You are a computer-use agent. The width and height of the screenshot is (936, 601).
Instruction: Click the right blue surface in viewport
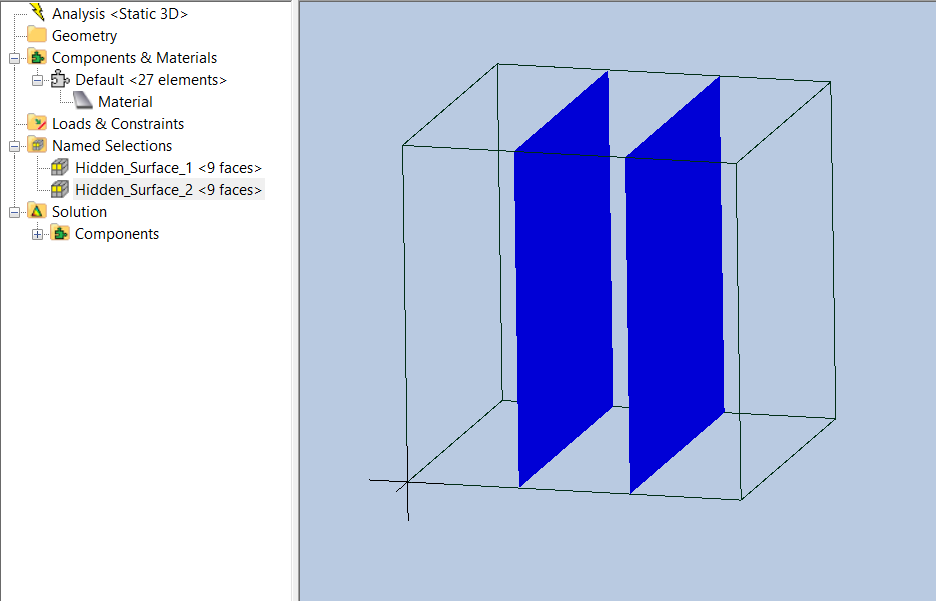[675, 286]
